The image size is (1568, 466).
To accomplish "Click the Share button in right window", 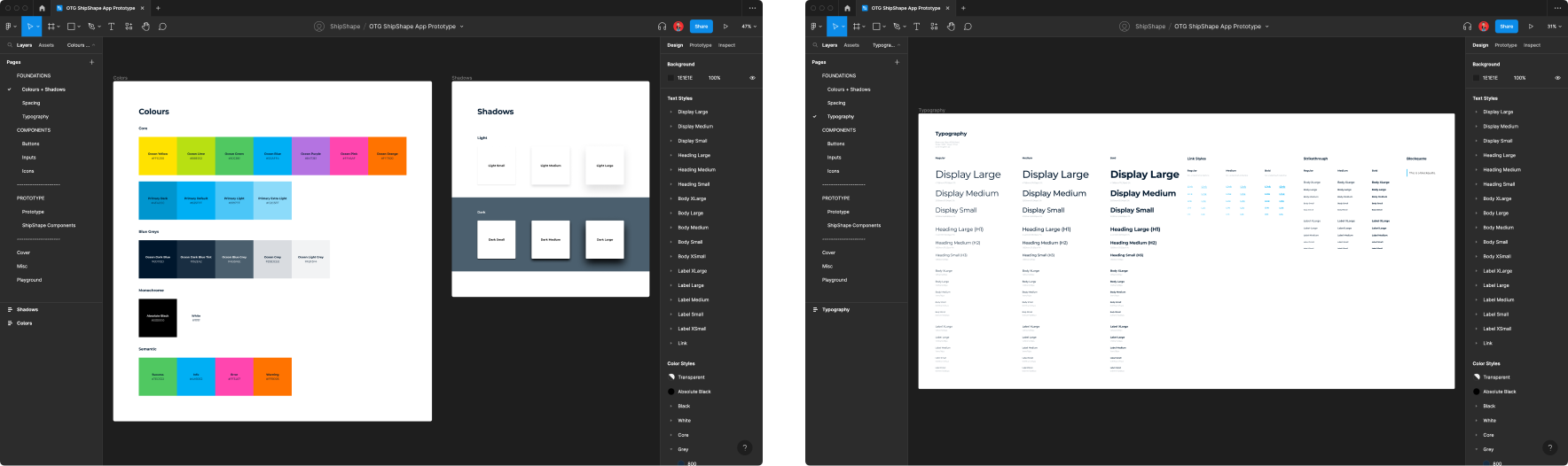I will [1506, 27].
